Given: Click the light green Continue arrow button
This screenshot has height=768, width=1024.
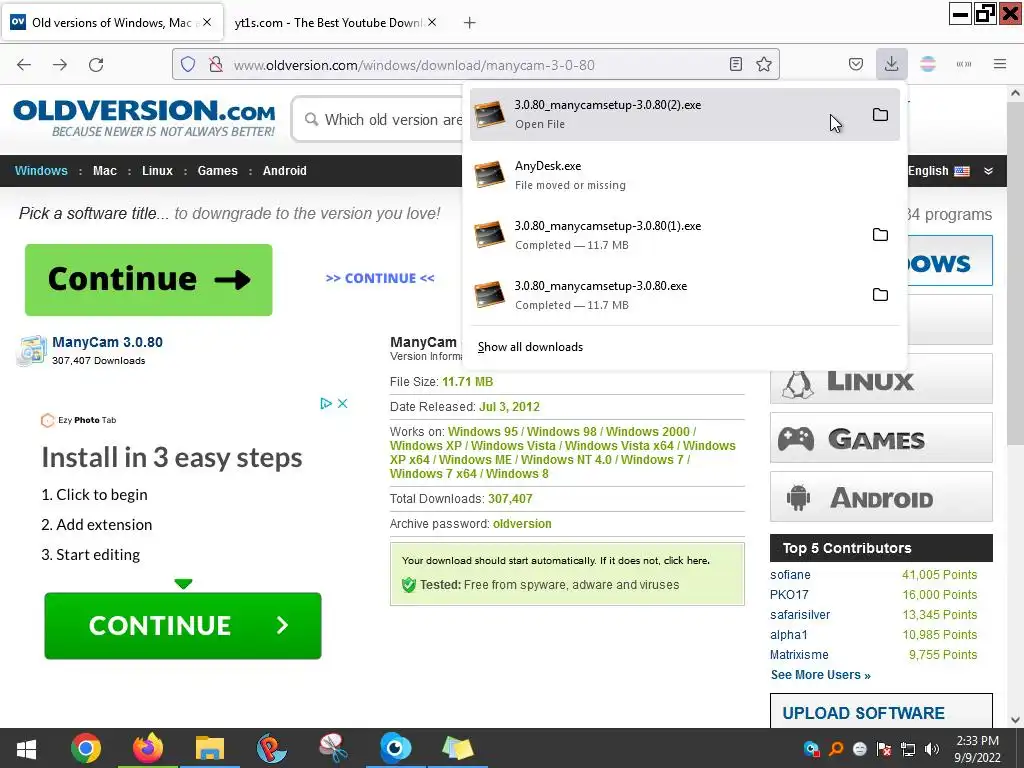Looking at the screenshot, I should (x=149, y=280).
